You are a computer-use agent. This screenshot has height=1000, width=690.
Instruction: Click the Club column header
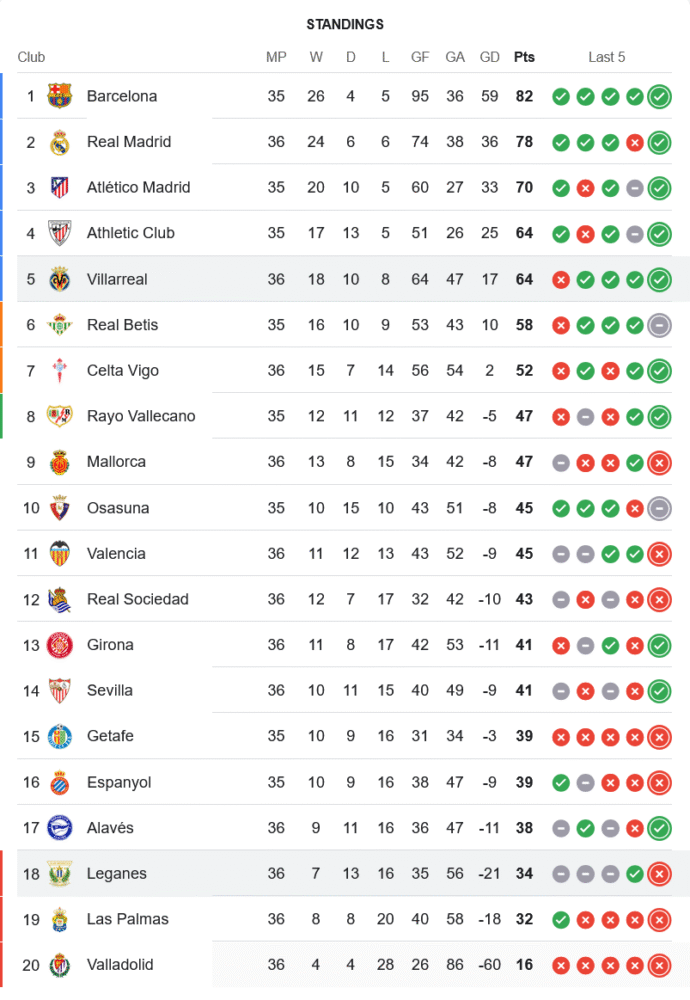(x=31, y=57)
